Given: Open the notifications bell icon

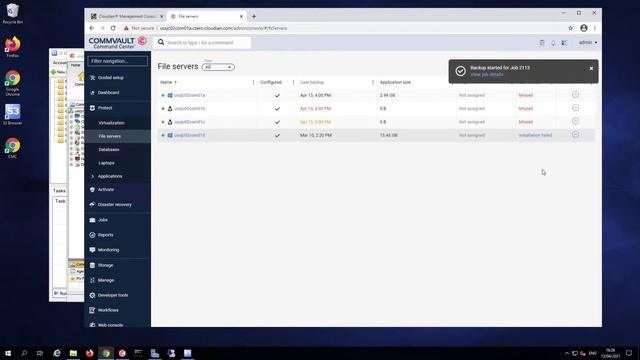Looking at the screenshot, I should (553, 43).
